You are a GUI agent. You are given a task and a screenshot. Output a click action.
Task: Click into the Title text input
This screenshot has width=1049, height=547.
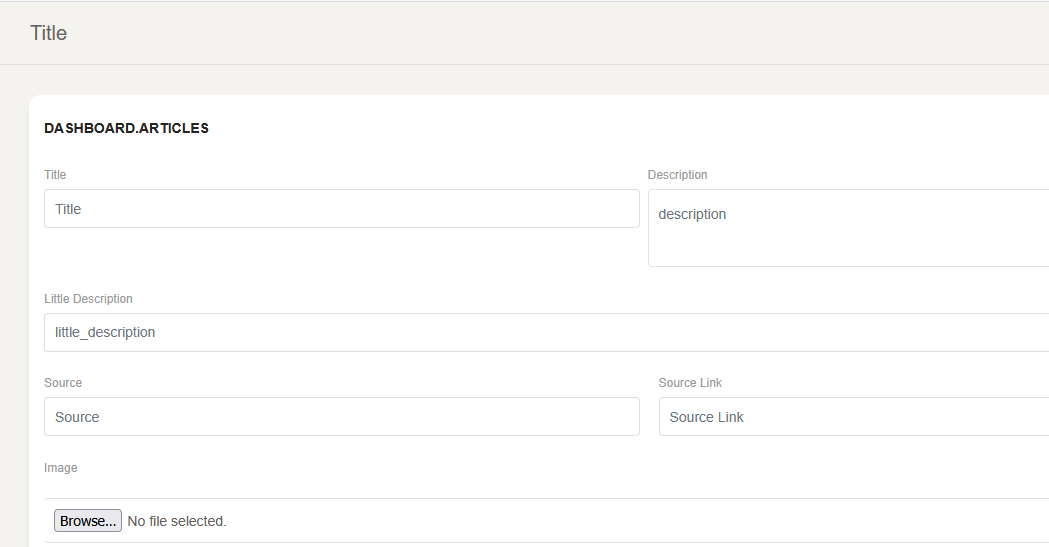pyautogui.click(x=340, y=209)
